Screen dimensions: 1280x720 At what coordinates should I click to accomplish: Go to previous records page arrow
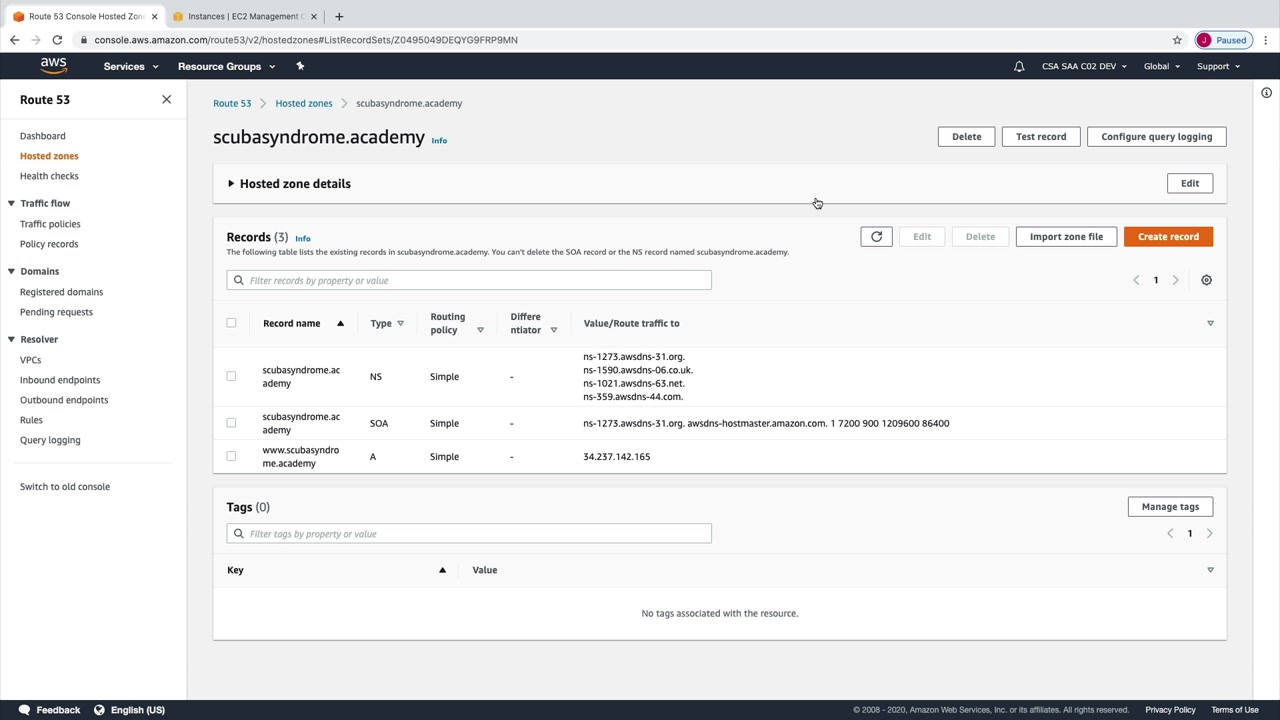(x=1136, y=280)
